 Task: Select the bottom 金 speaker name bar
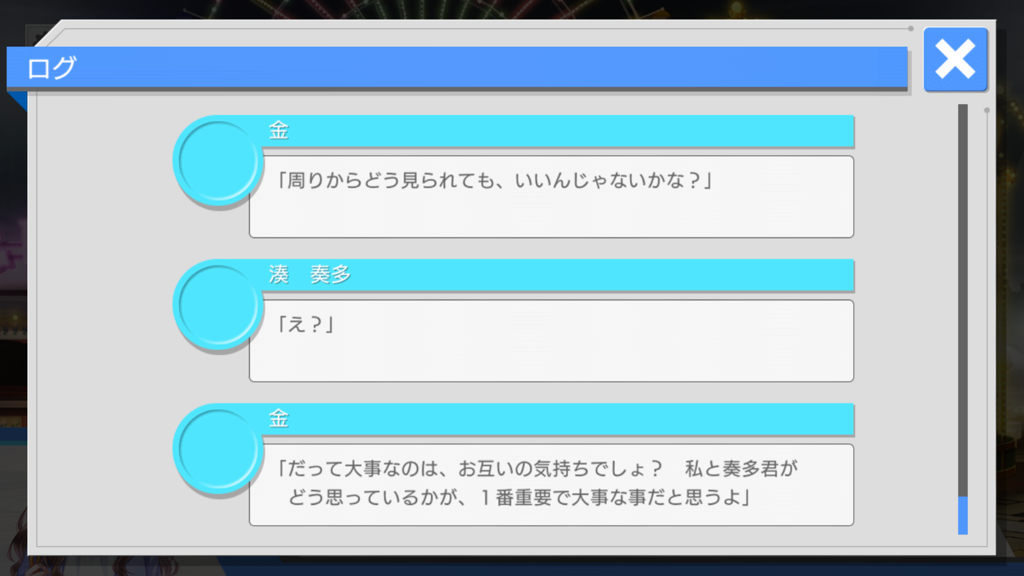pos(555,419)
